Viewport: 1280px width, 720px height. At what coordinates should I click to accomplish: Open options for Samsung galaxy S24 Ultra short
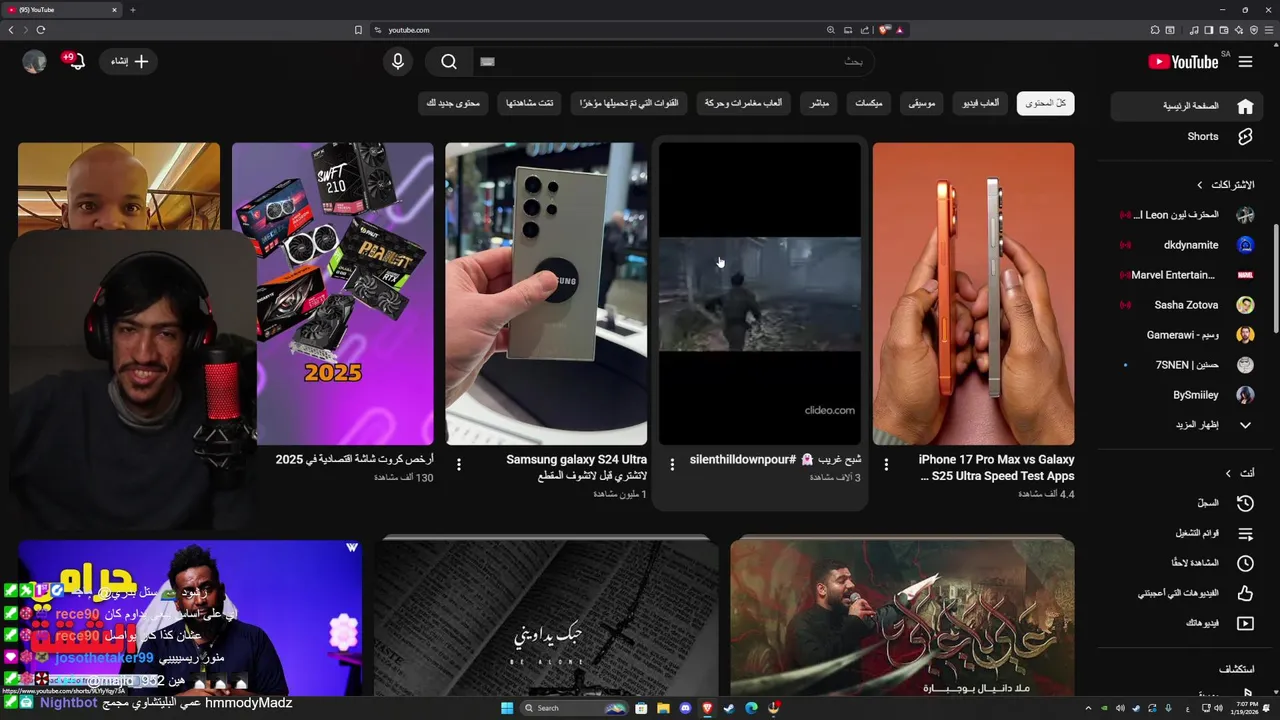click(x=459, y=464)
